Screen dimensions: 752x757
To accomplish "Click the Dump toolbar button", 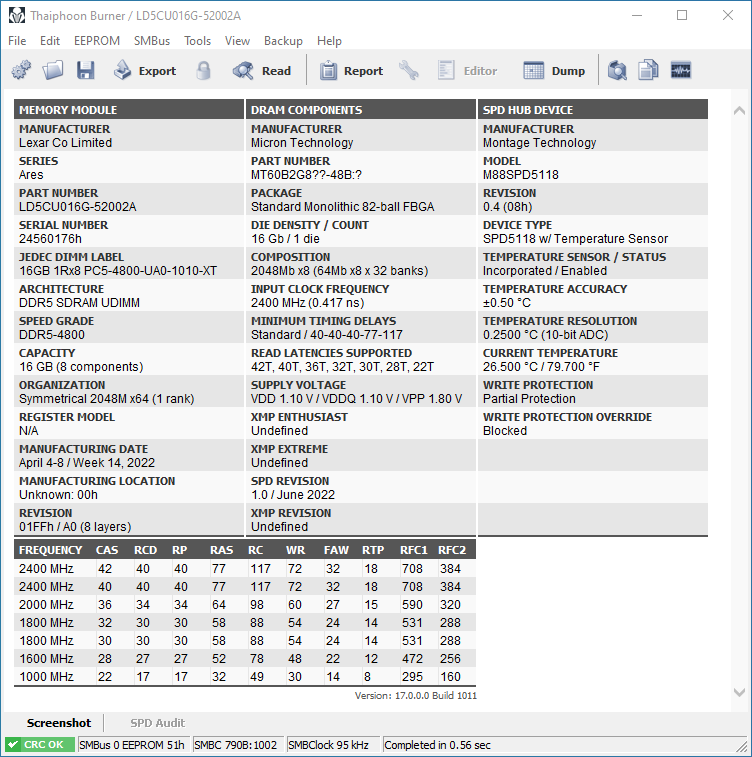I will click(x=554, y=70).
